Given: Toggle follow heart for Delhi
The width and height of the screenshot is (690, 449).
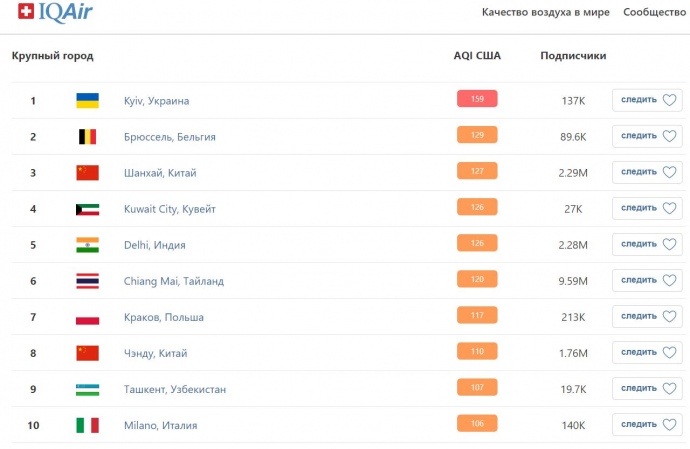Looking at the screenshot, I should point(670,244).
